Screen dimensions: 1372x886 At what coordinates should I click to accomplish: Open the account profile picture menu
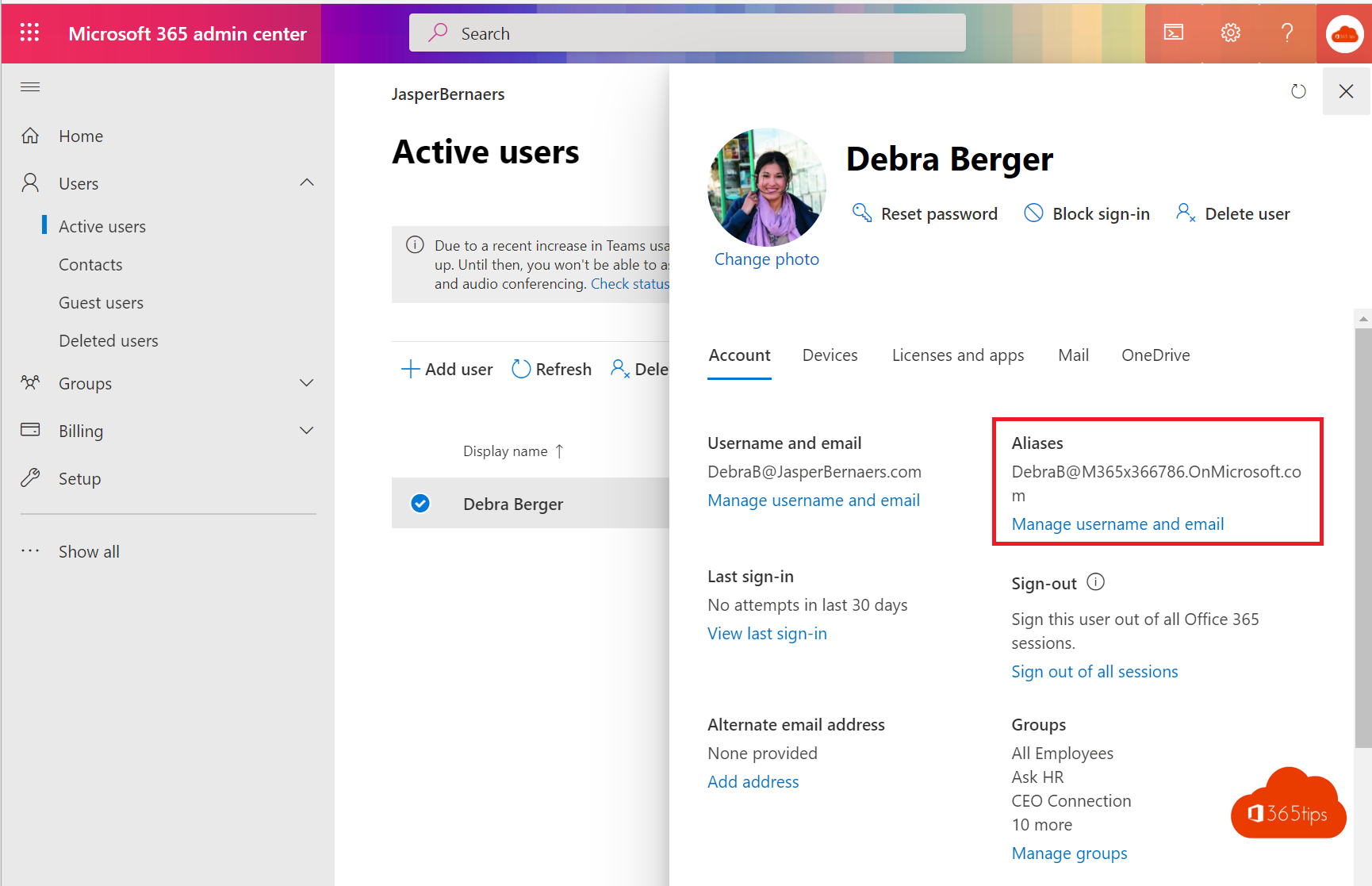pyautogui.click(x=1344, y=33)
